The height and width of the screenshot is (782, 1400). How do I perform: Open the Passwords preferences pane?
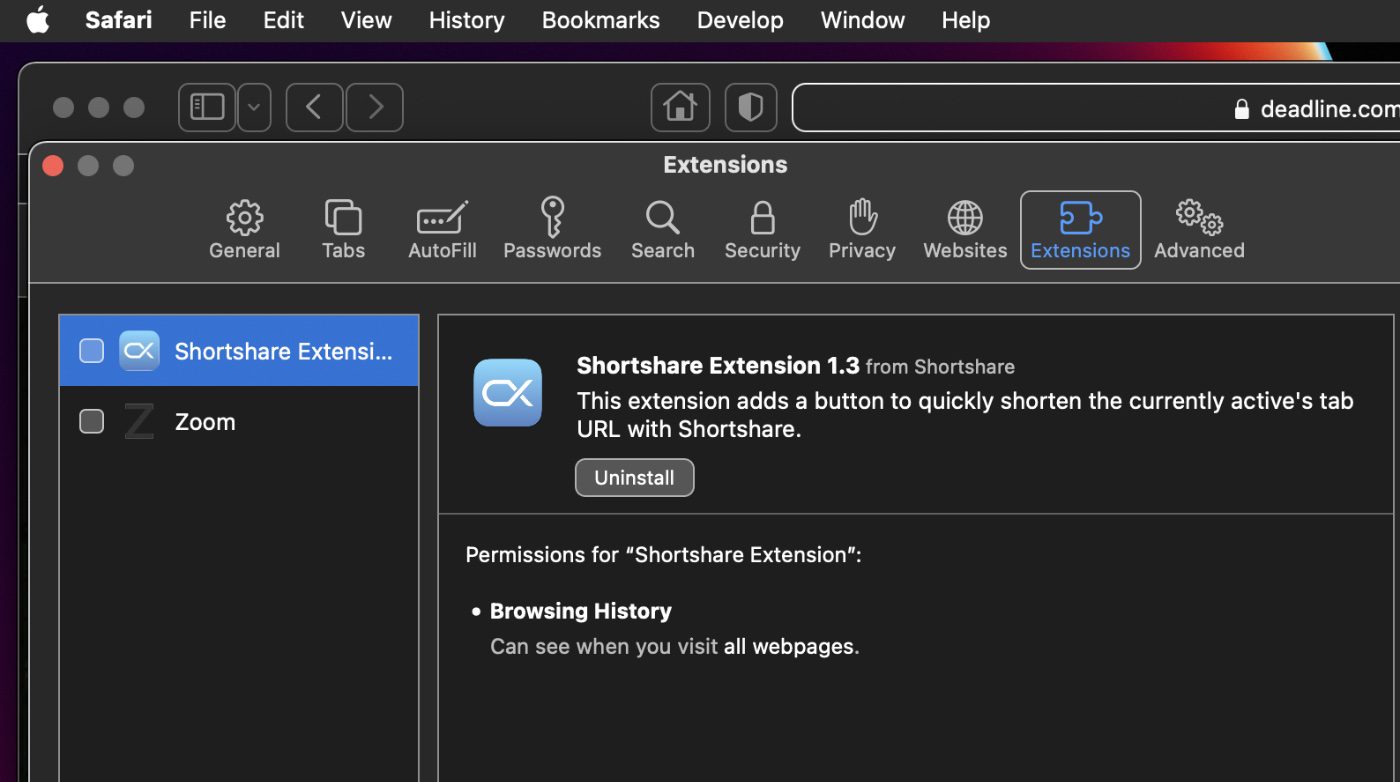[552, 230]
